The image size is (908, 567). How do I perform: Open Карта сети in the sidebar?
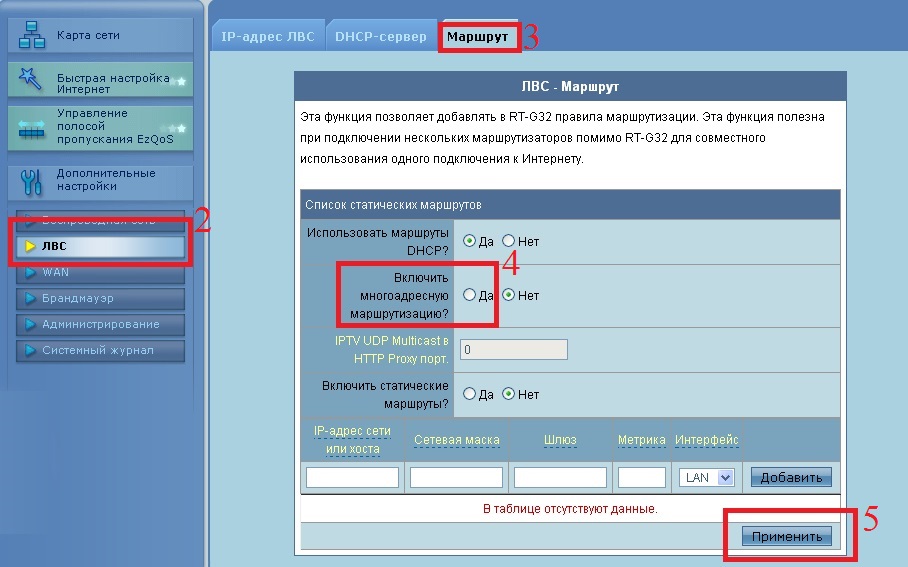click(x=100, y=35)
